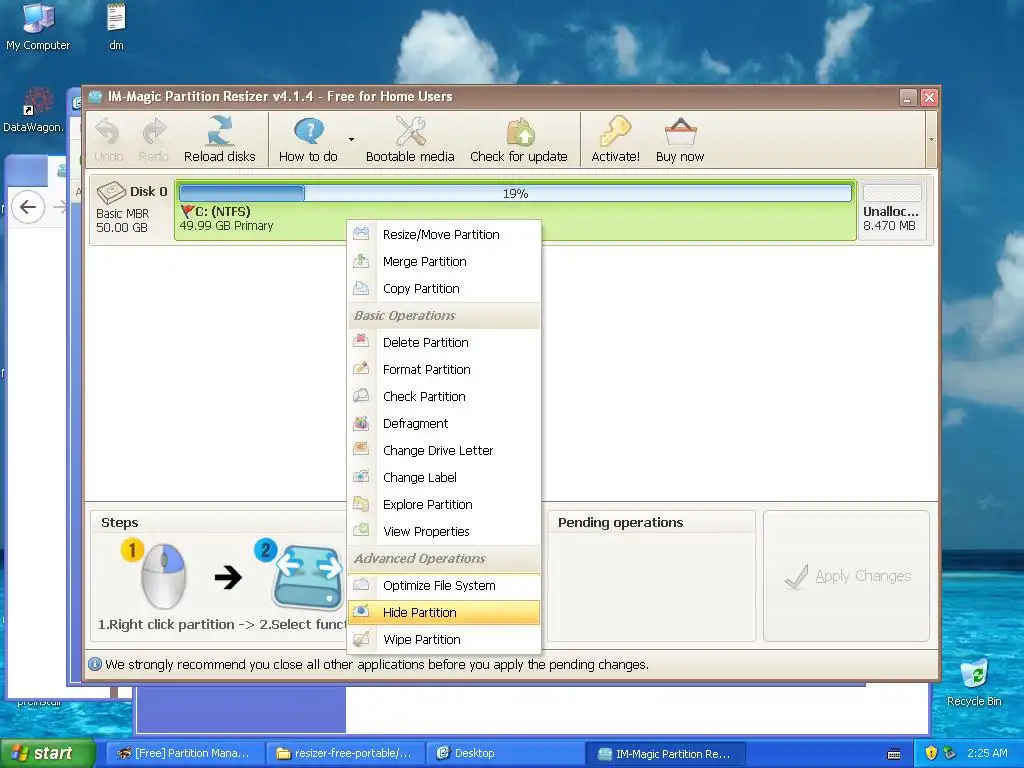Open My Computer desktop icon
Screen dimensions: 1024x768
pos(38,27)
